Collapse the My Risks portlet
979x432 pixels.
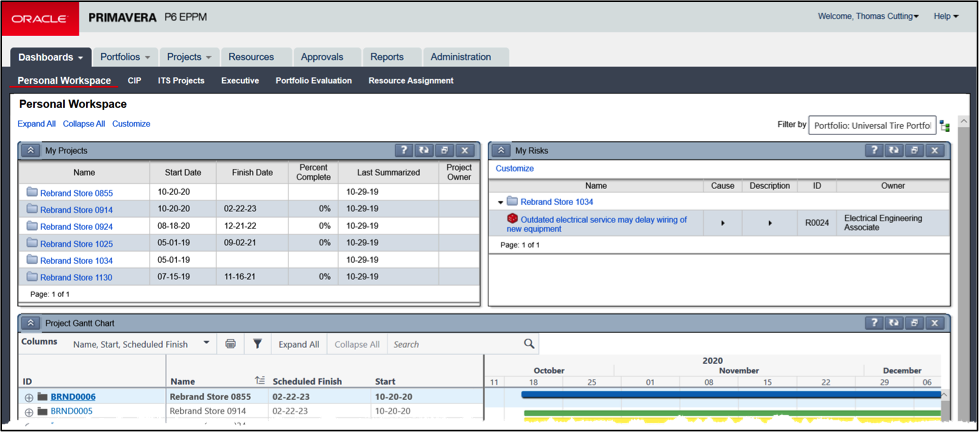tap(501, 150)
